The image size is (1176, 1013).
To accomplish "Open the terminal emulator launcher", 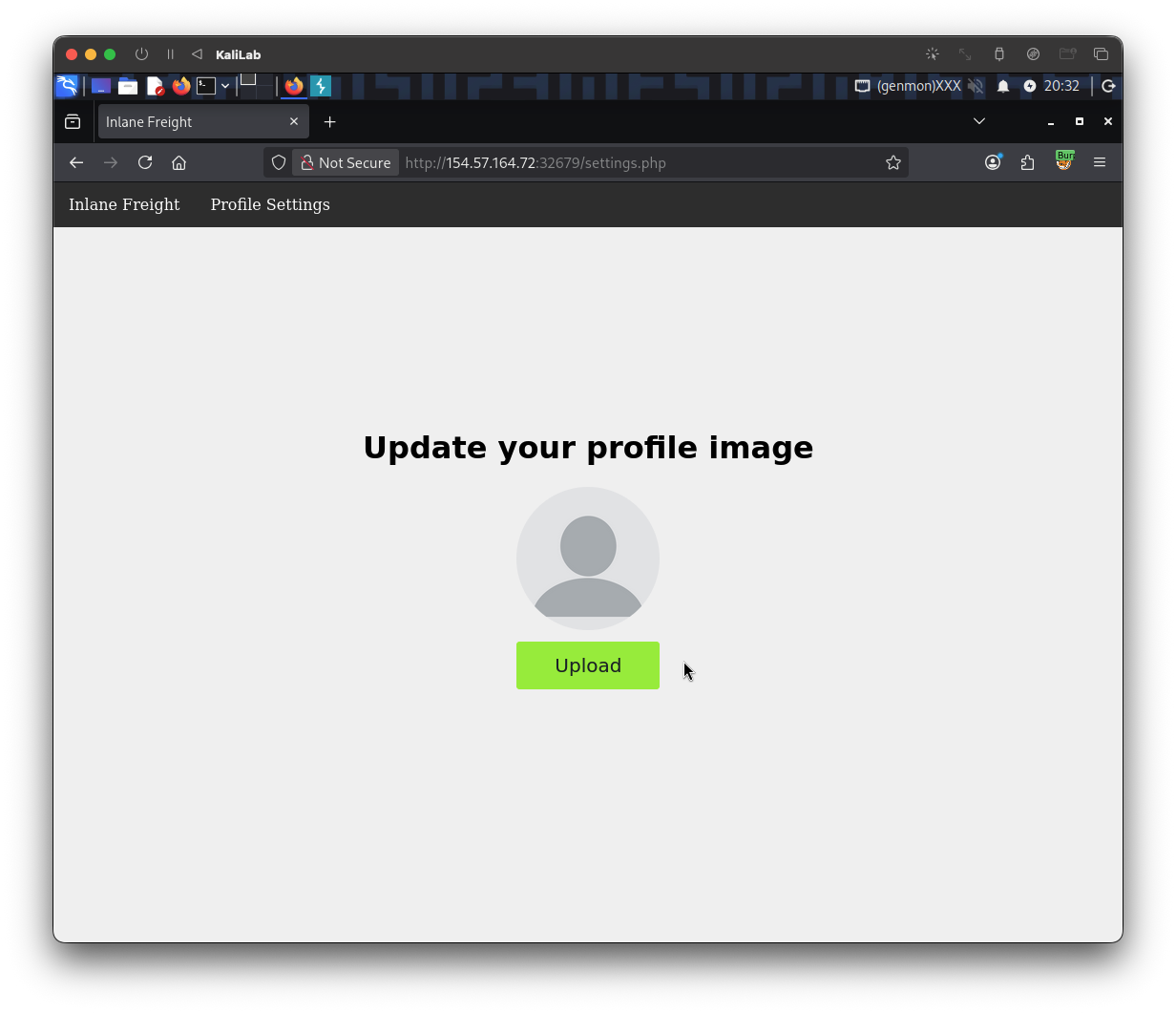I will pos(206,86).
